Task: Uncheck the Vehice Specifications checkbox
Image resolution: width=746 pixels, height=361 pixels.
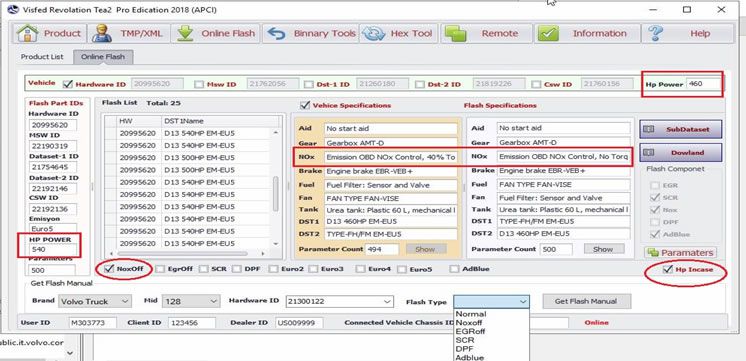Action: point(304,105)
